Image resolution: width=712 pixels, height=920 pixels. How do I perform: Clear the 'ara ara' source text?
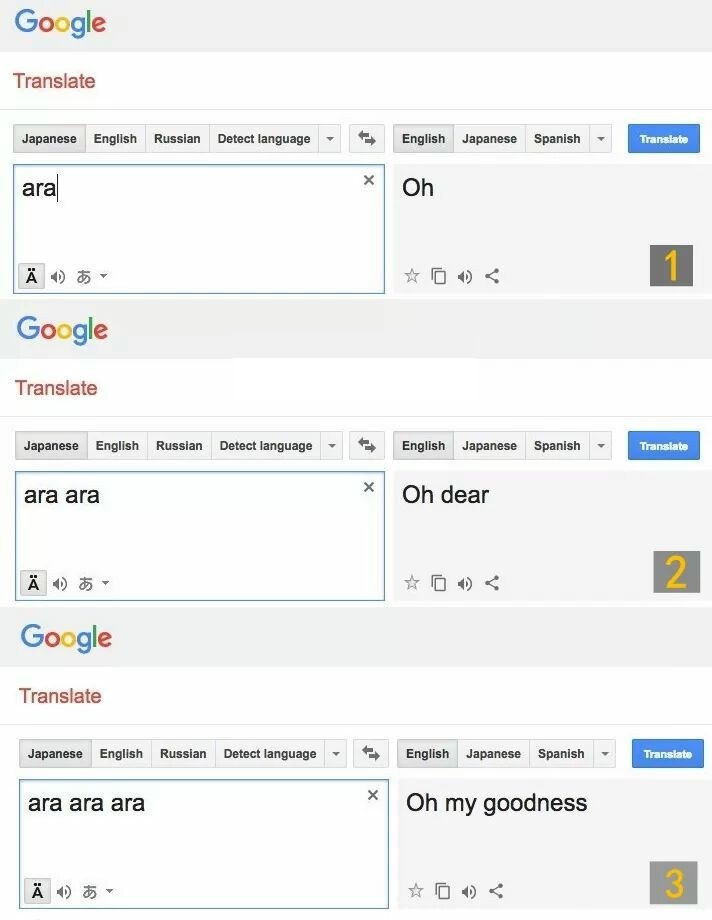click(369, 487)
